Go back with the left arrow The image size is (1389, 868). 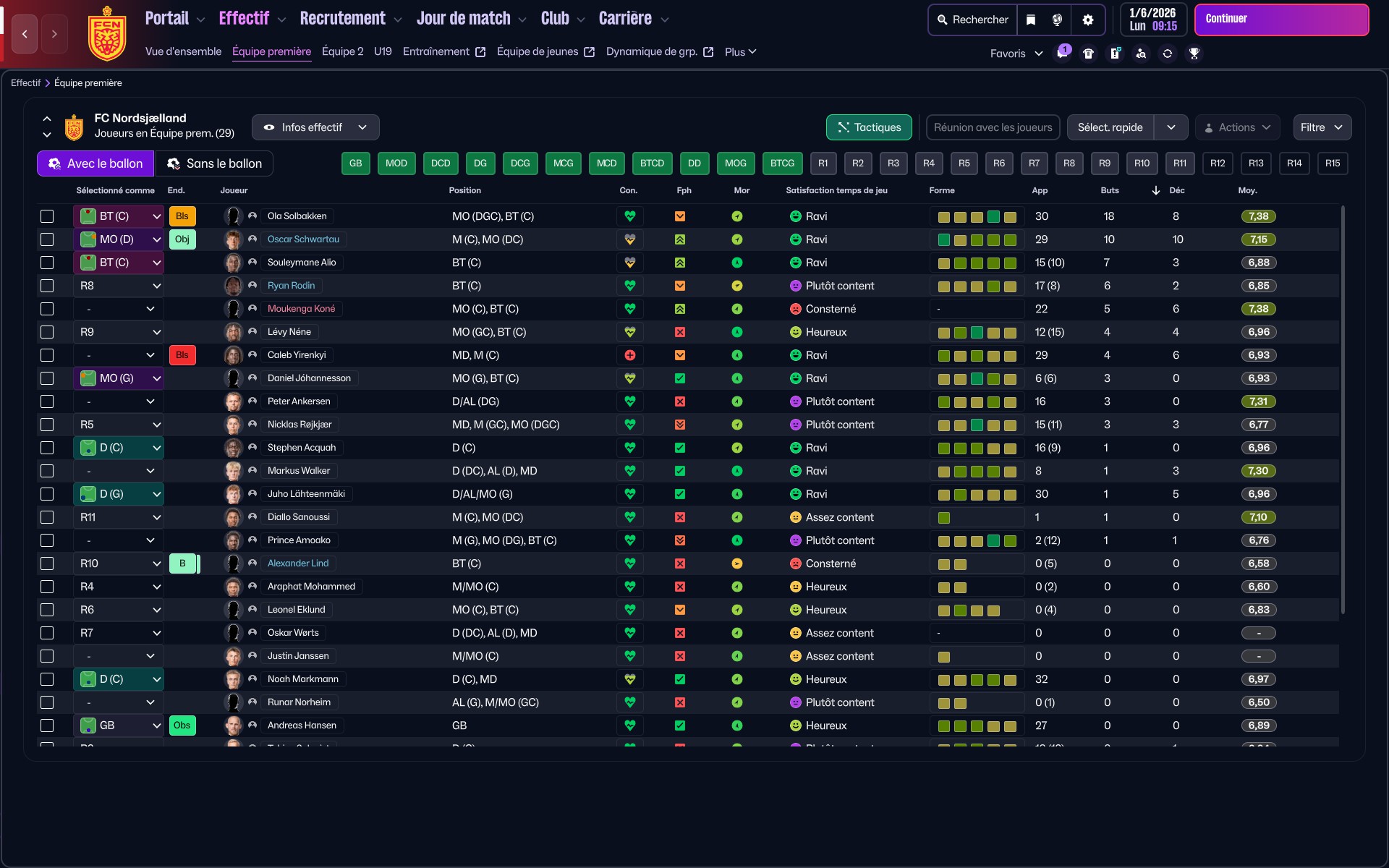(x=25, y=33)
